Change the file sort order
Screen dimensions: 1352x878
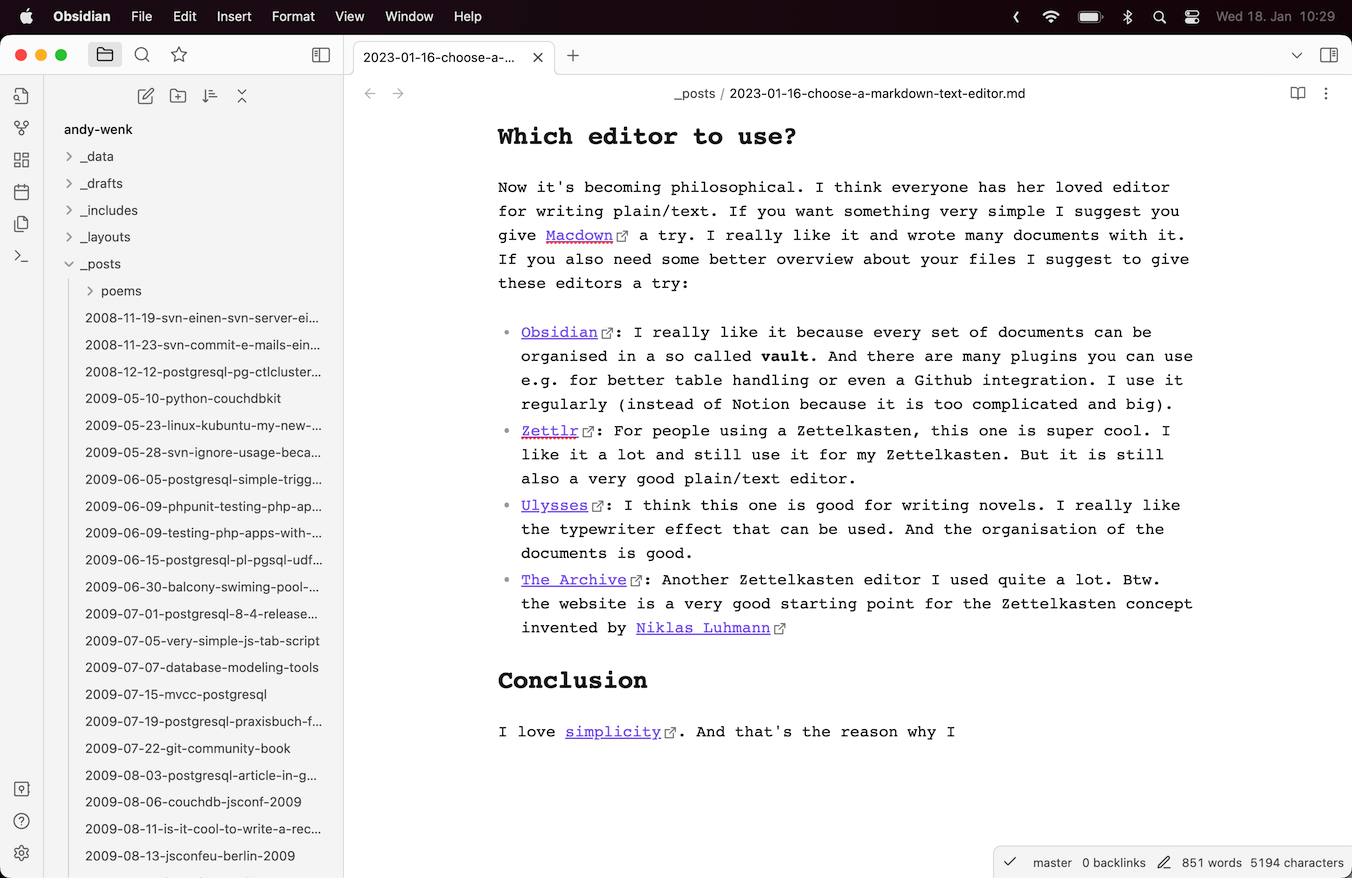(x=210, y=96)
